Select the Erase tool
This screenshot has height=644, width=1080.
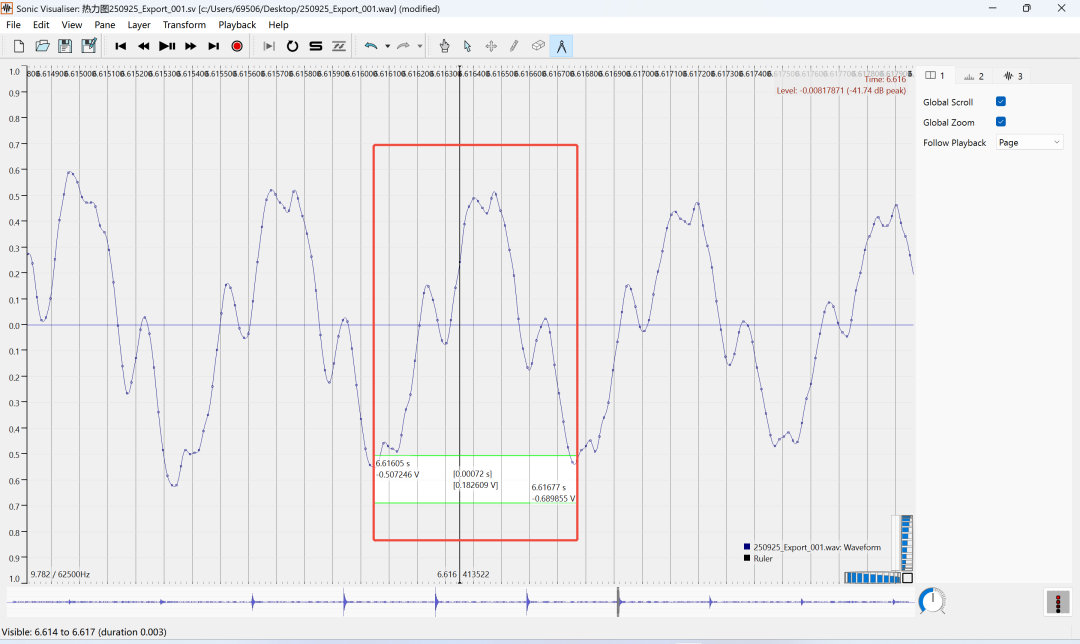tap(538, 46)
